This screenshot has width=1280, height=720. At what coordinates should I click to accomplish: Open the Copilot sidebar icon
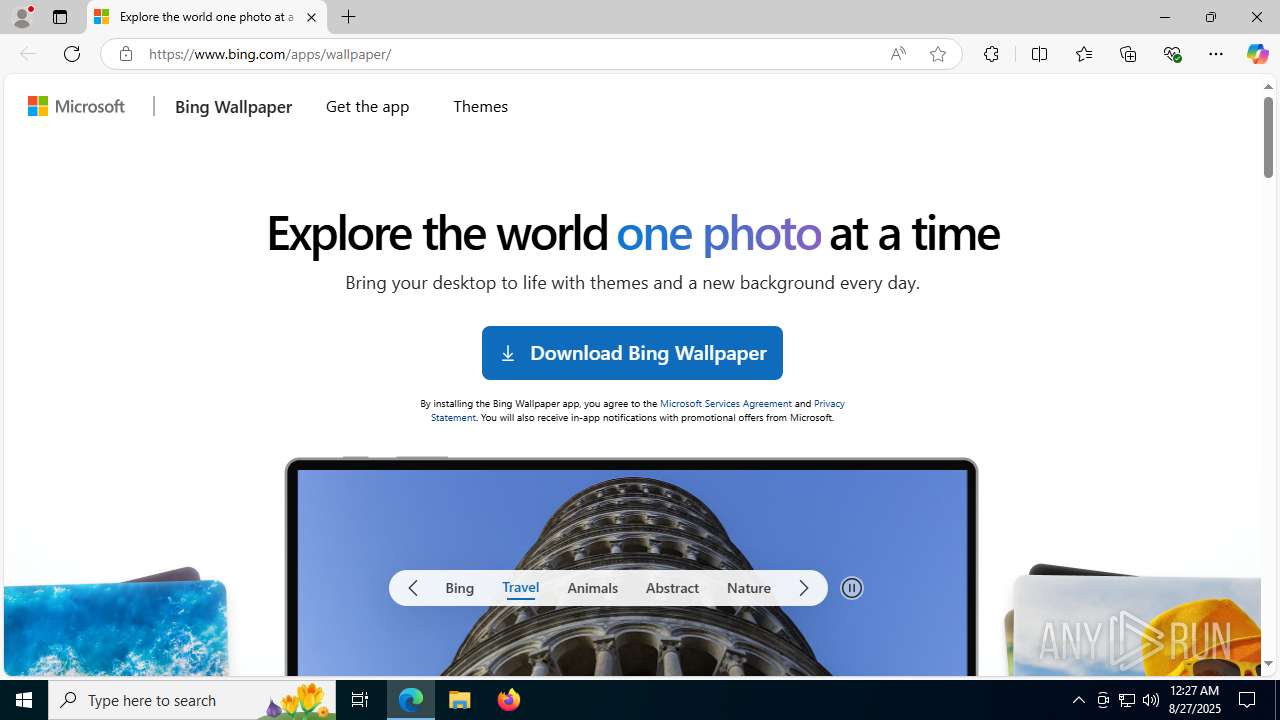pos(1257,54)
